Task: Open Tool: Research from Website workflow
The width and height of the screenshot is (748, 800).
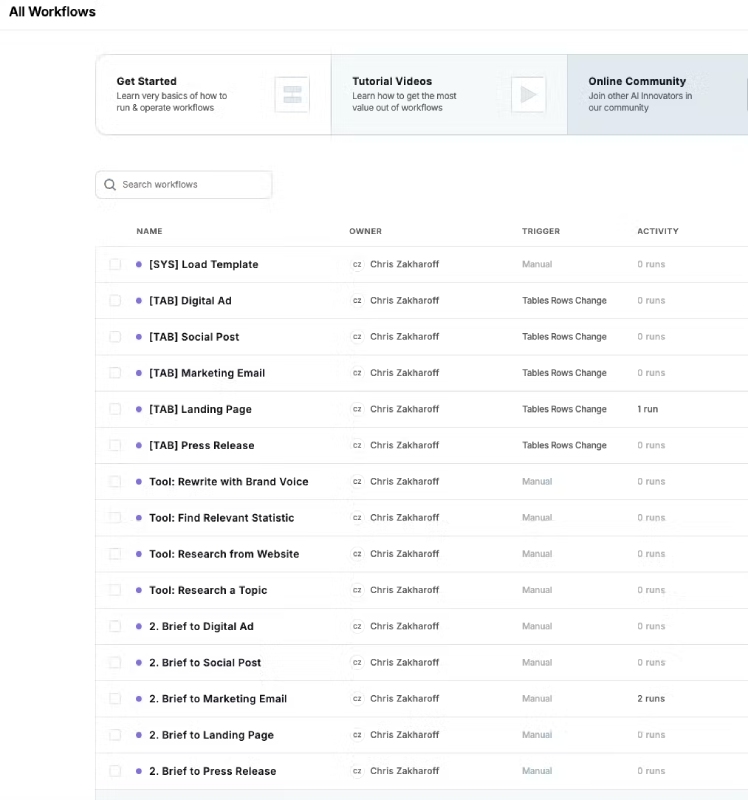Action: [224, 554]
